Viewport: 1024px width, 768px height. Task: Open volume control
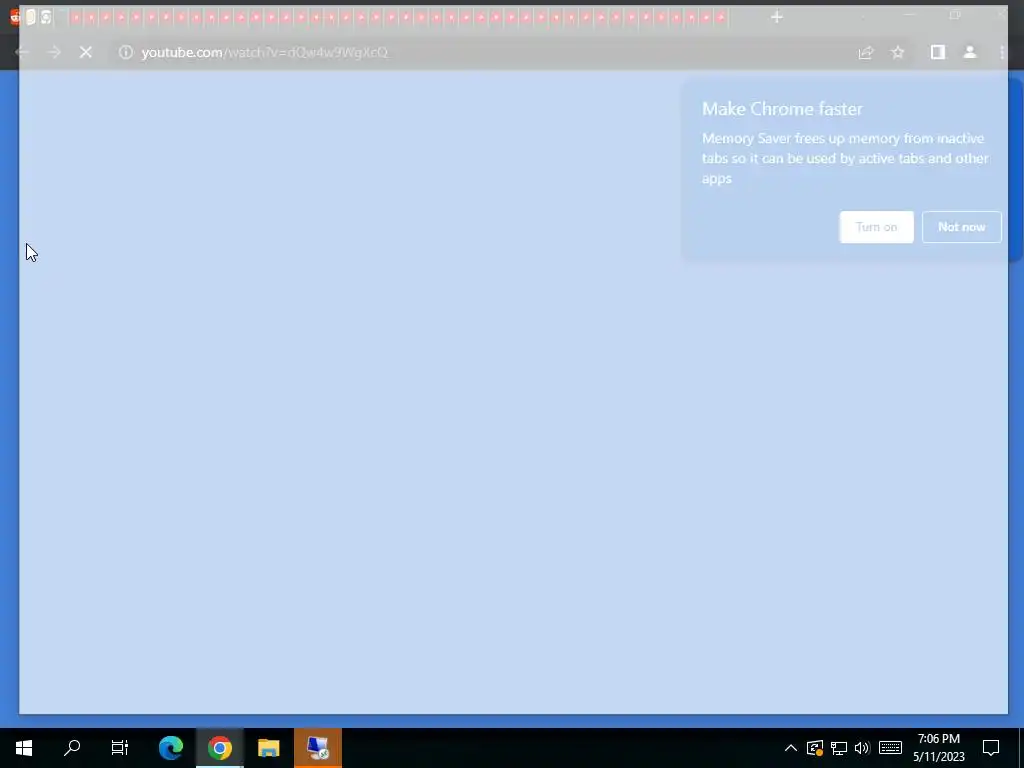point(862,748)
